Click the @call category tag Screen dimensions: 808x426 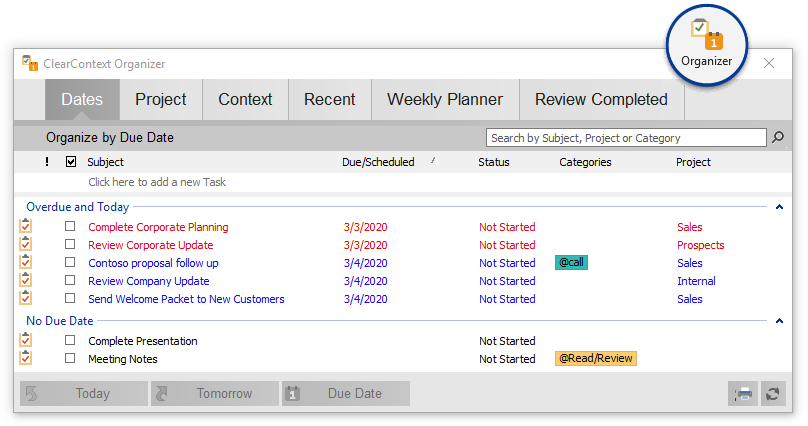[571, 263]
